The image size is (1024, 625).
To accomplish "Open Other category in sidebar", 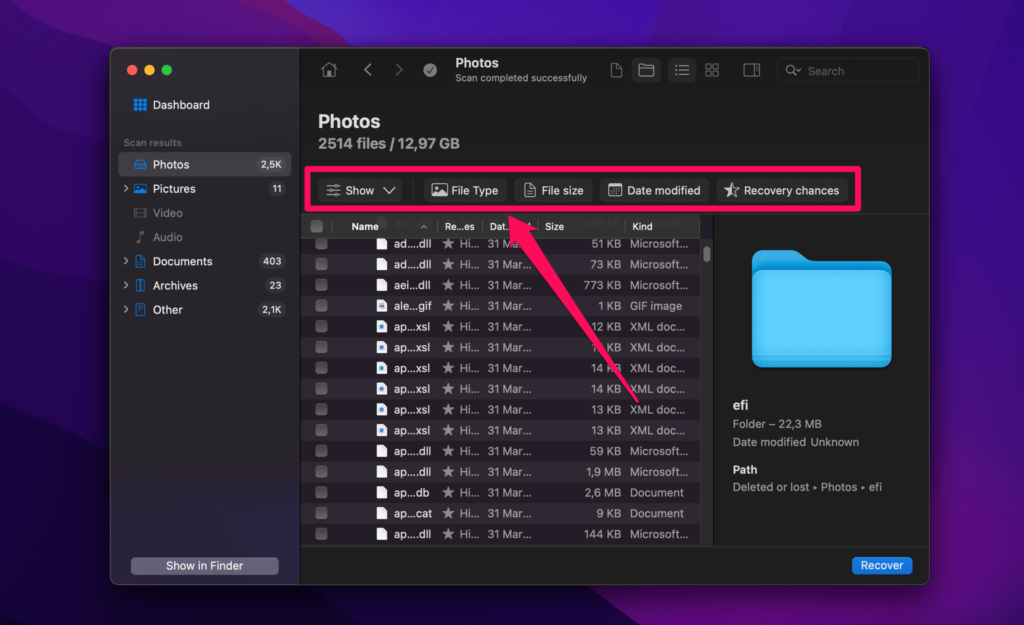I will (x=204, y=310).
